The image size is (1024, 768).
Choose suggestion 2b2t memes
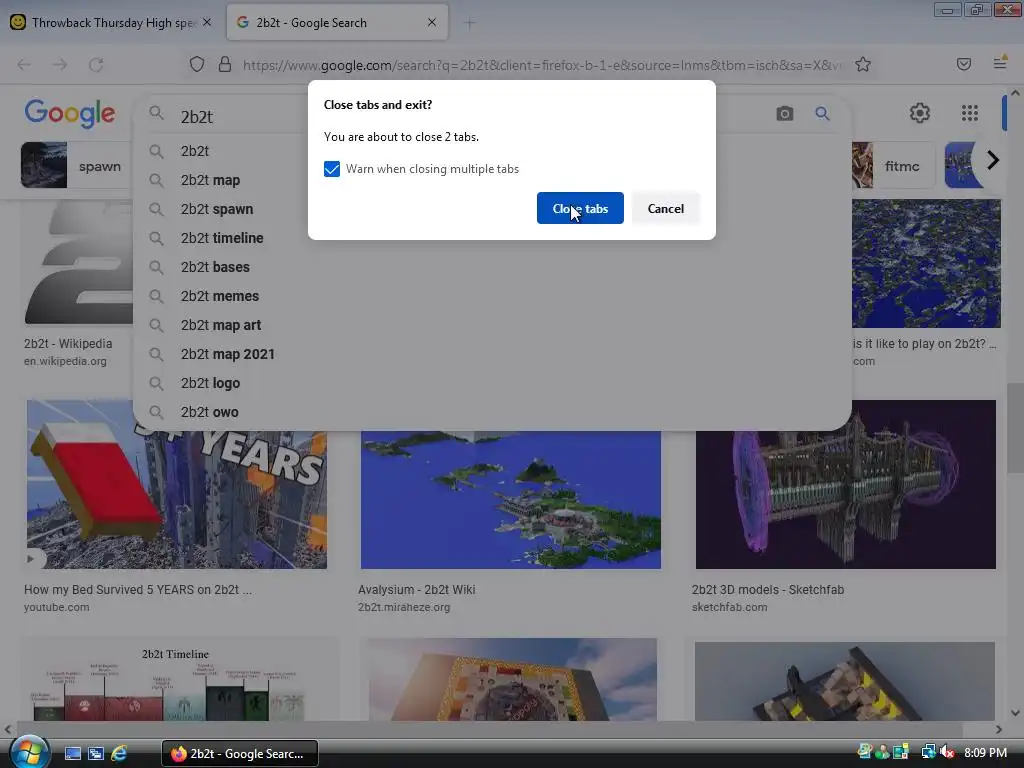point(219,296)
